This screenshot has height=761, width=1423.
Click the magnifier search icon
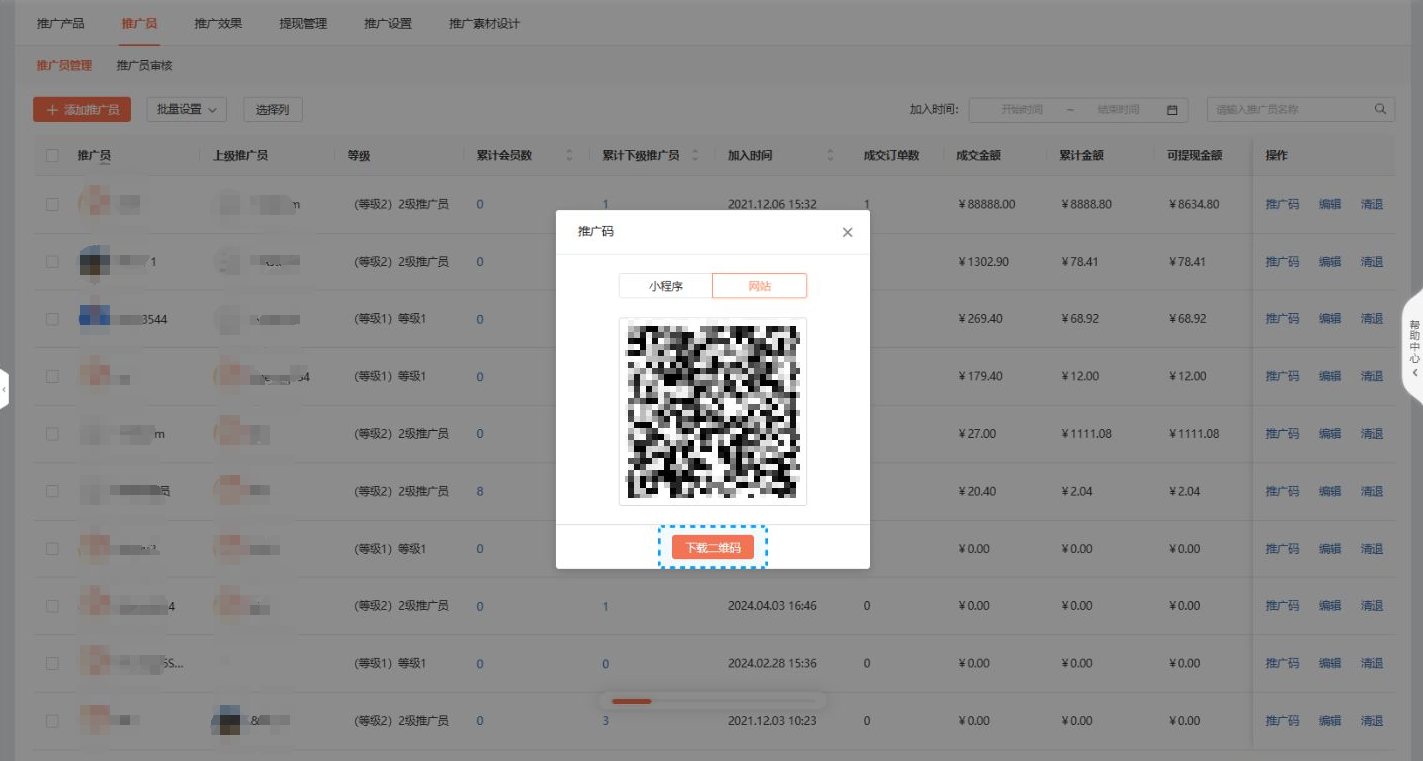click(x=1380, y=109)
